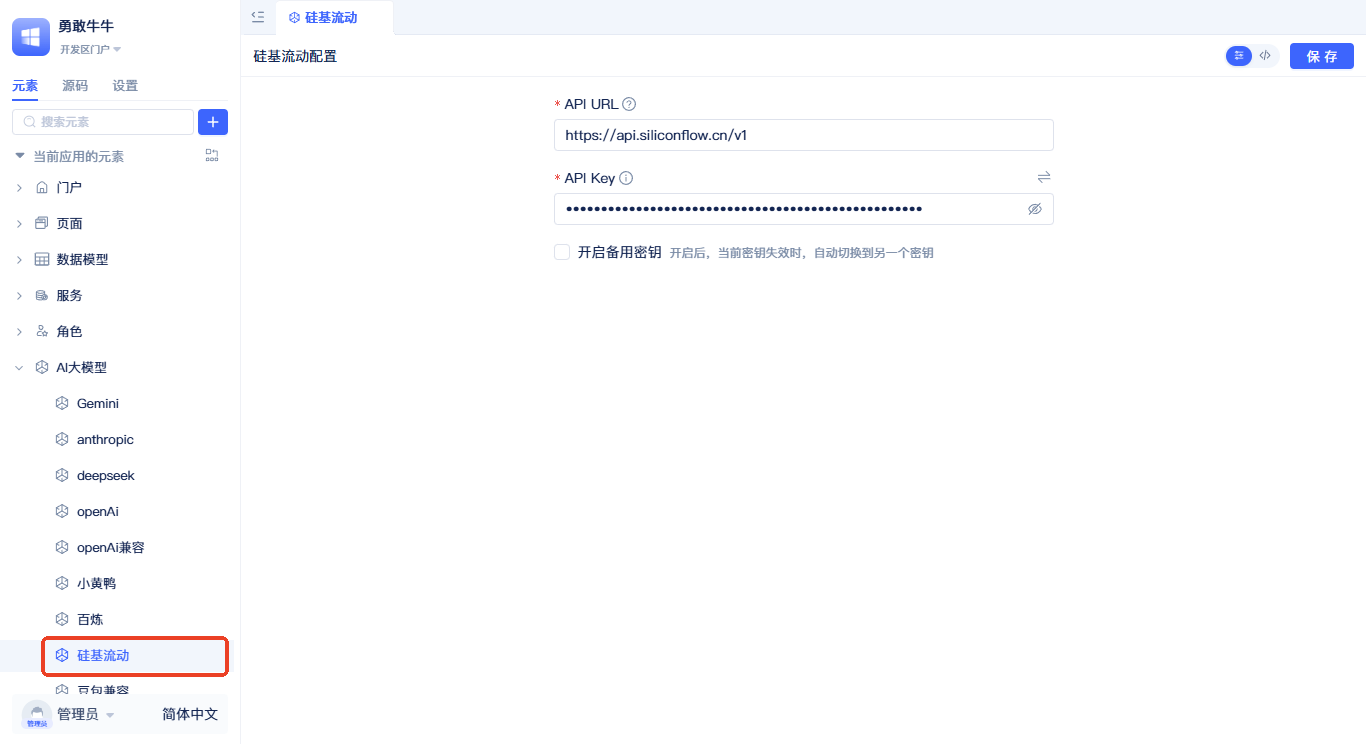Collapse the 当前应用的元素 section triangle
This screenshot has width=1366, height=744.
[19, 156]
